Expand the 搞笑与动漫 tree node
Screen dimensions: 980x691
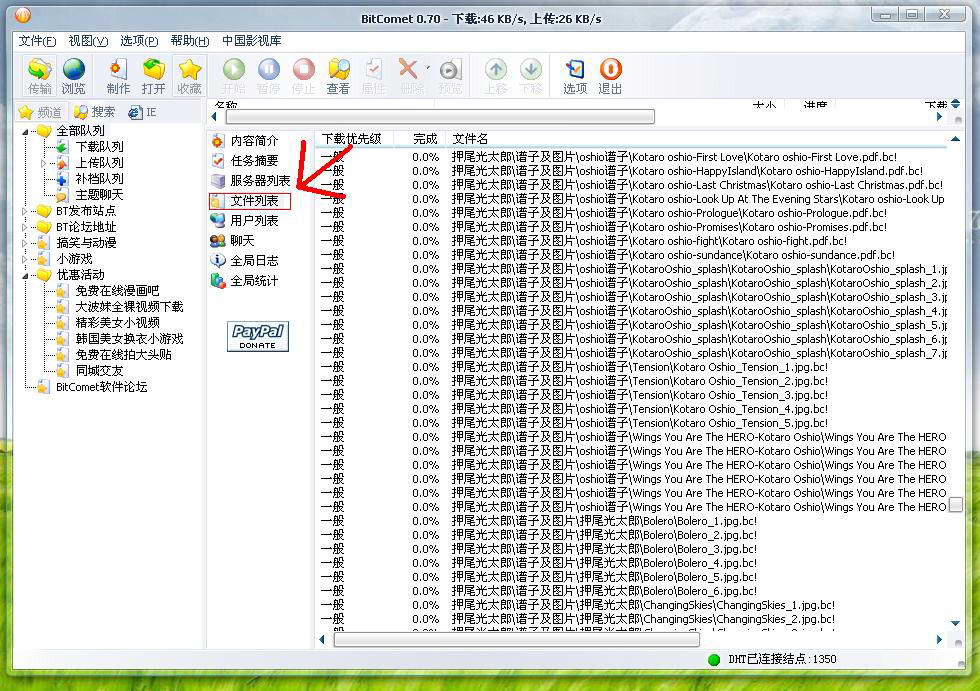click(x=25, y=243)
